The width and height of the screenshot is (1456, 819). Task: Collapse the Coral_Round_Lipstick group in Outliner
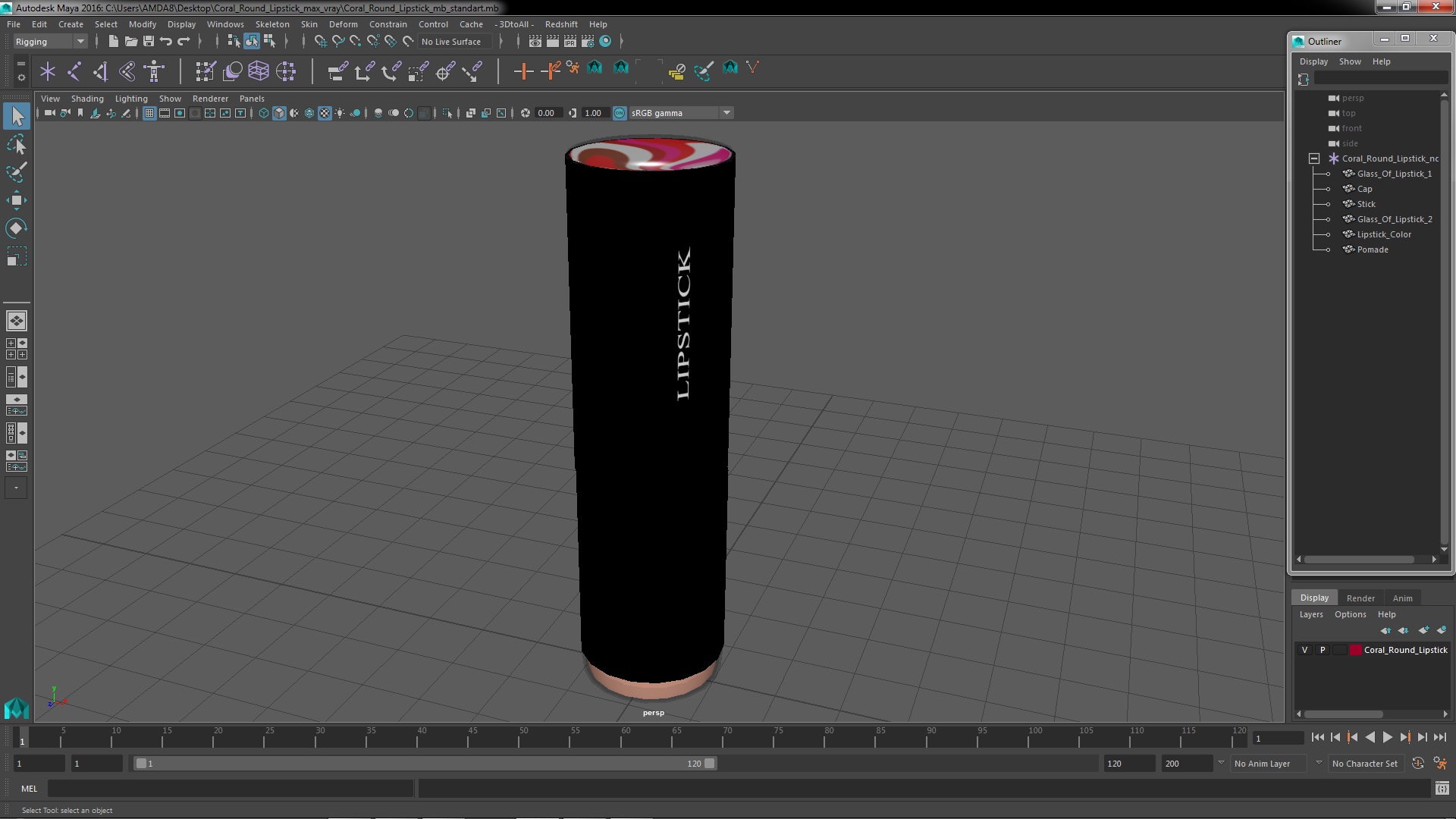pyautogui.click(x=1314, y=158)
